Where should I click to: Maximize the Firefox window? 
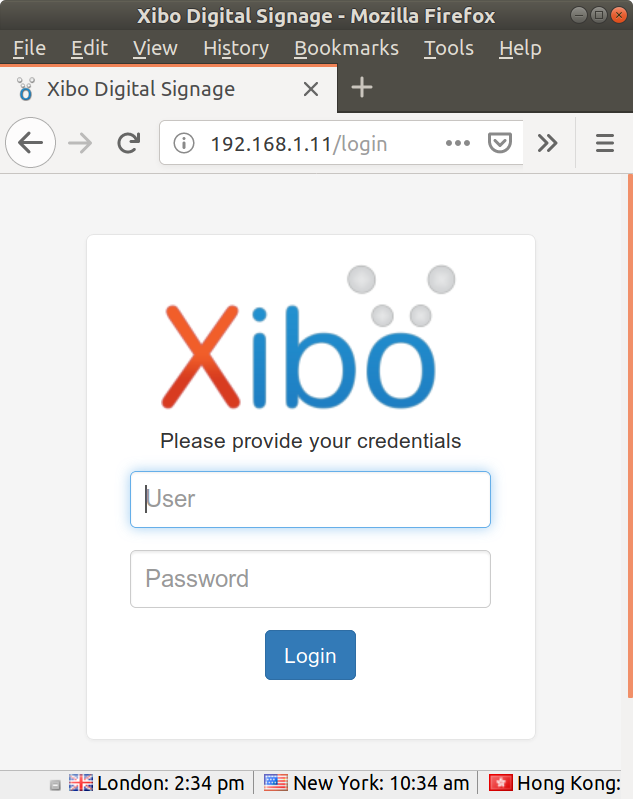599,15
